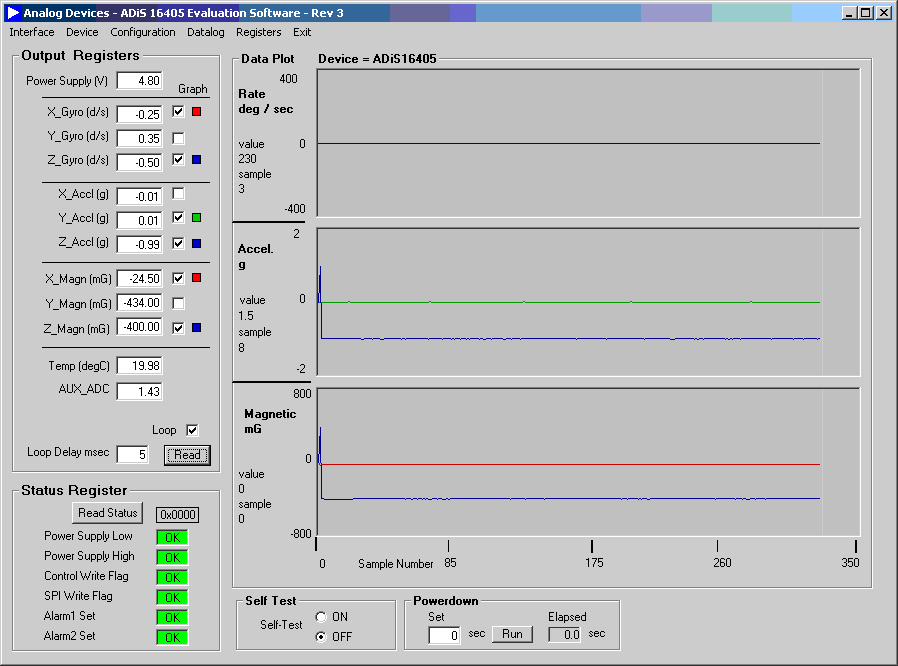Uncheck the X_Gyro graph checkbox
The image size is (898, 666).
tap(178, 111)
